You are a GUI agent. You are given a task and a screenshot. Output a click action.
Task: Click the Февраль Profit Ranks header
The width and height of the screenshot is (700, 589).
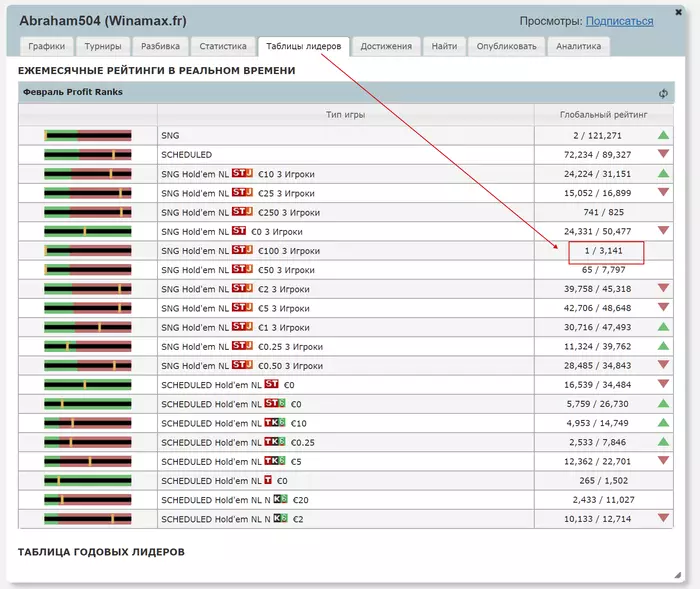tap(73, 92)
